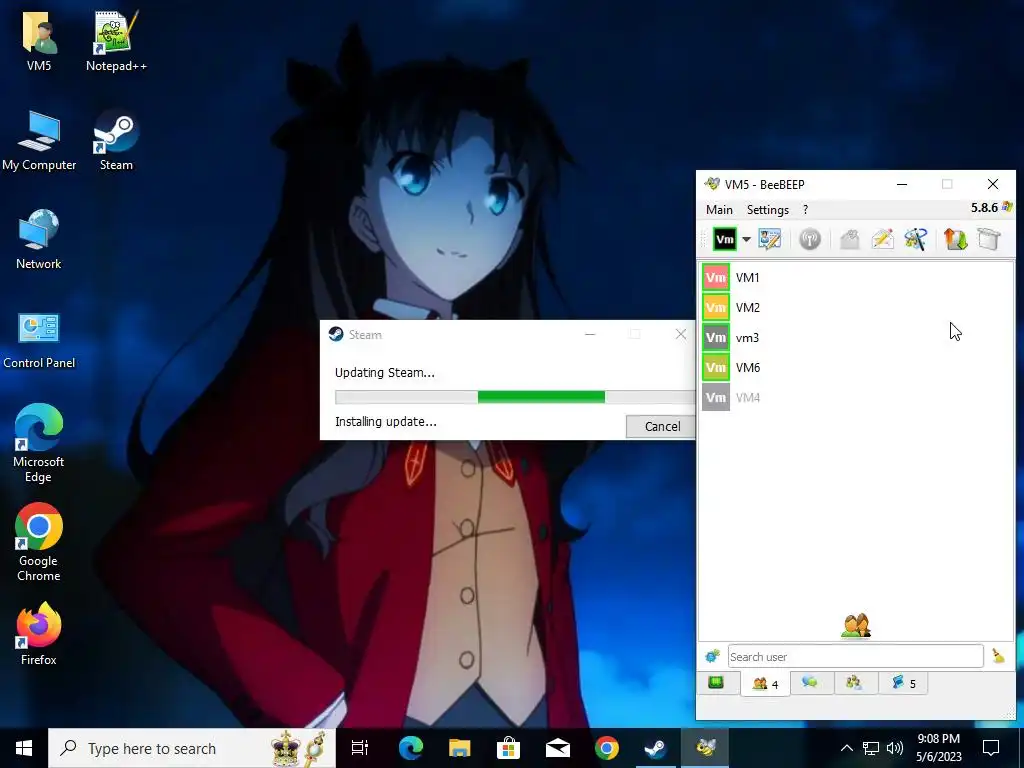The width and height of the screenshot is (1024, 768).
Task: Show hidden system tray icons
Action: [x=846, y=748]
